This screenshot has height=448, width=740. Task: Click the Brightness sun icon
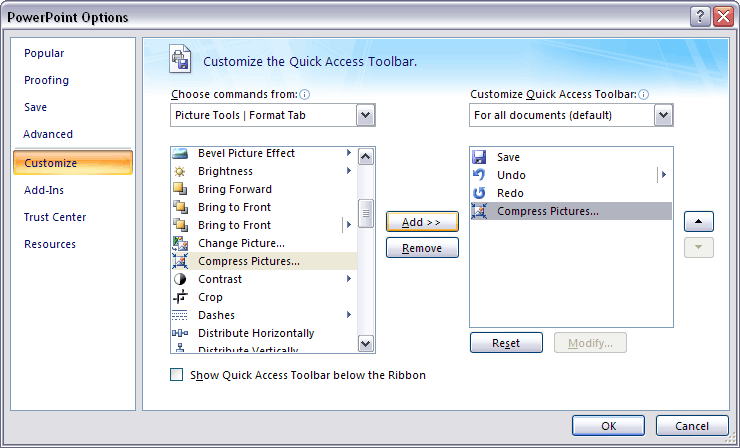coord(180,171)
